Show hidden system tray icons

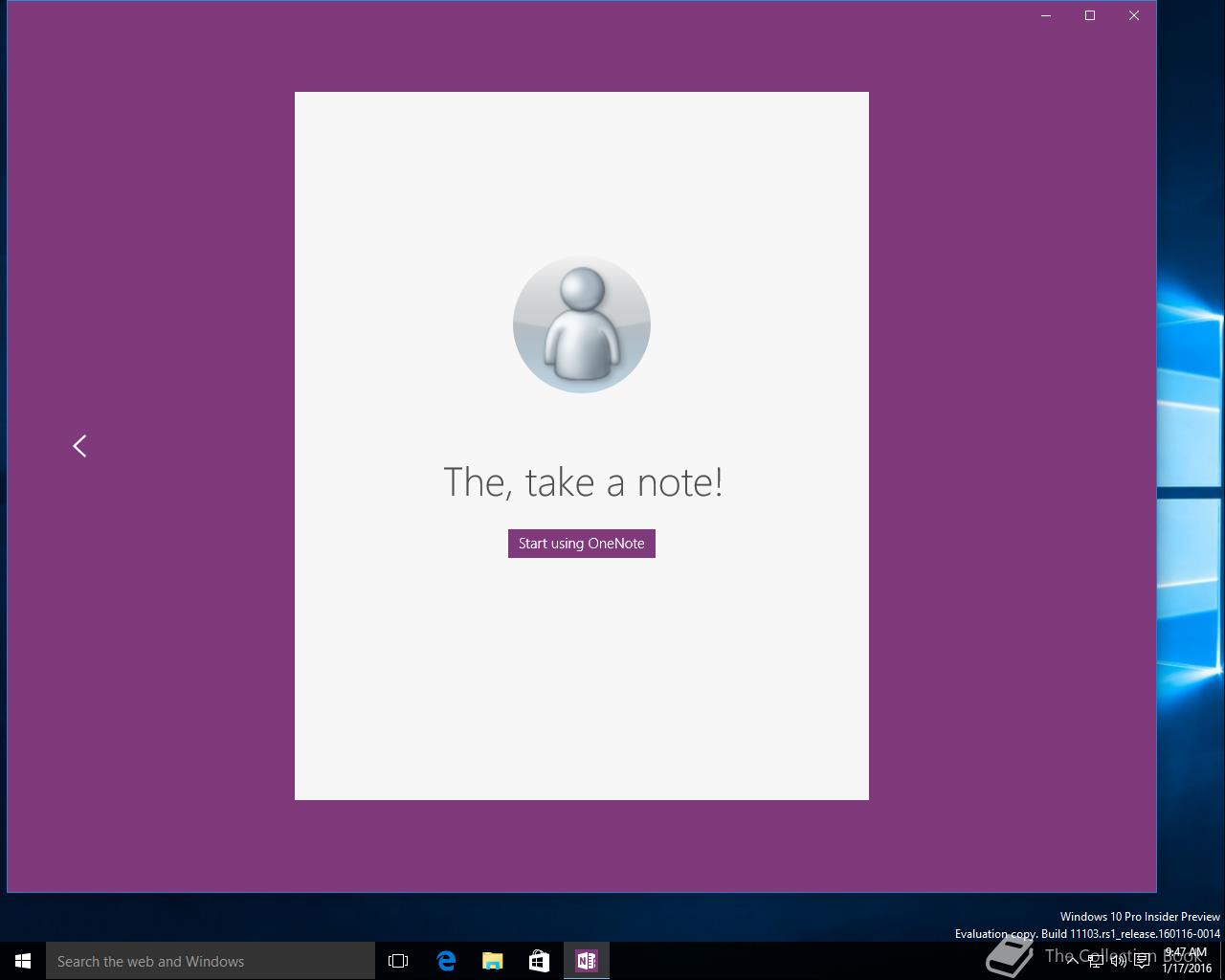[x=1073, y=961]
